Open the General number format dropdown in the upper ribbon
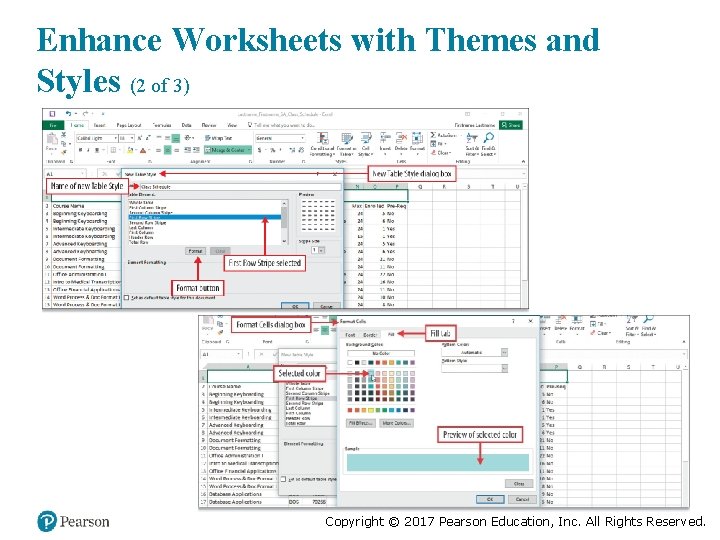720x540 pixels. pyautogui.click(x=303, y=138)
